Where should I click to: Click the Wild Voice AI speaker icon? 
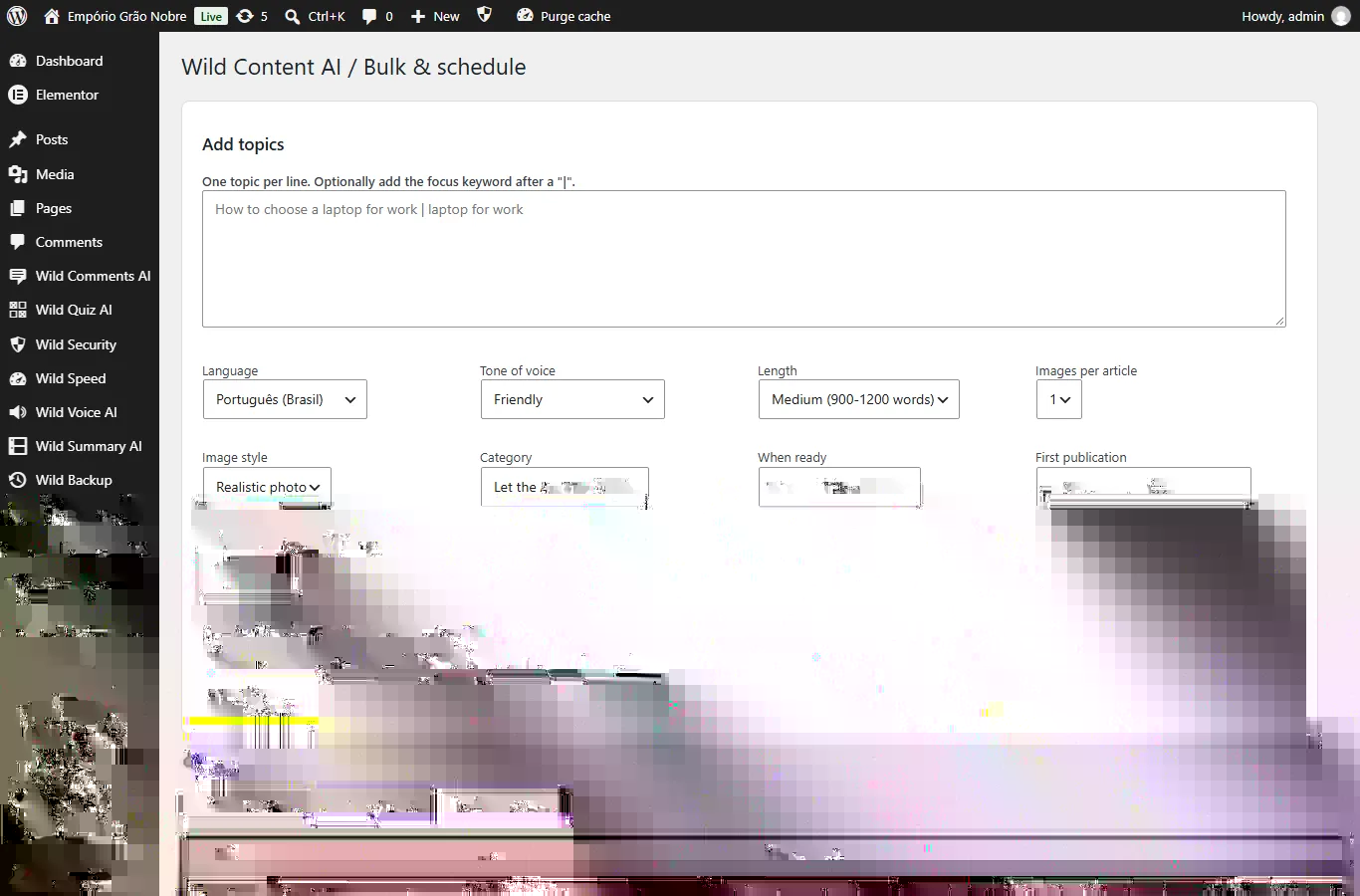(17, 412)
